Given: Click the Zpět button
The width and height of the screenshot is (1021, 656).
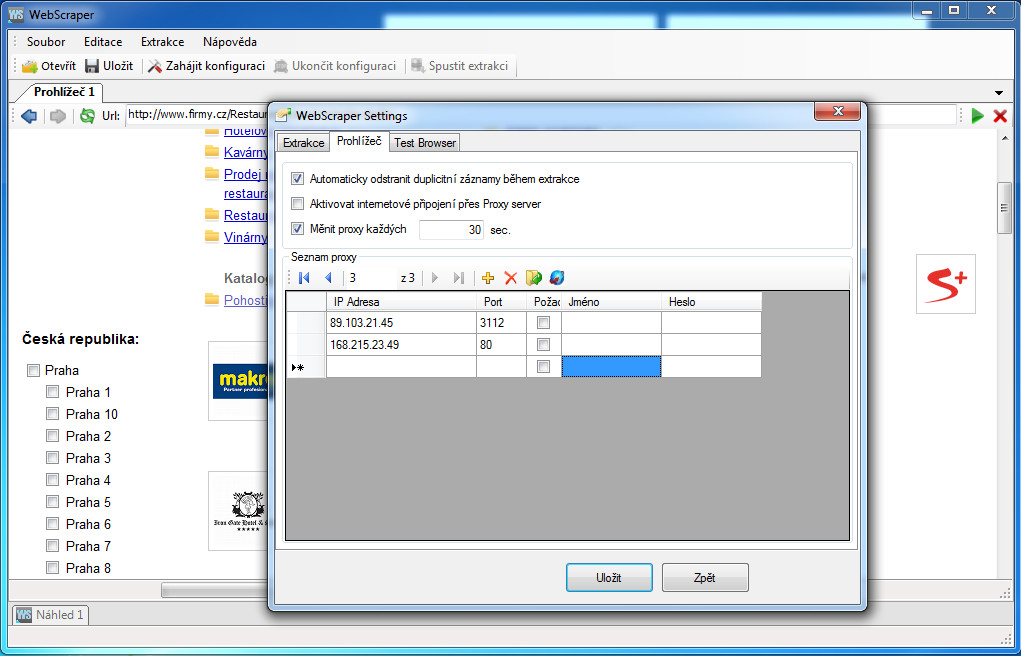Looking at the screenshot, I should 705,578.
